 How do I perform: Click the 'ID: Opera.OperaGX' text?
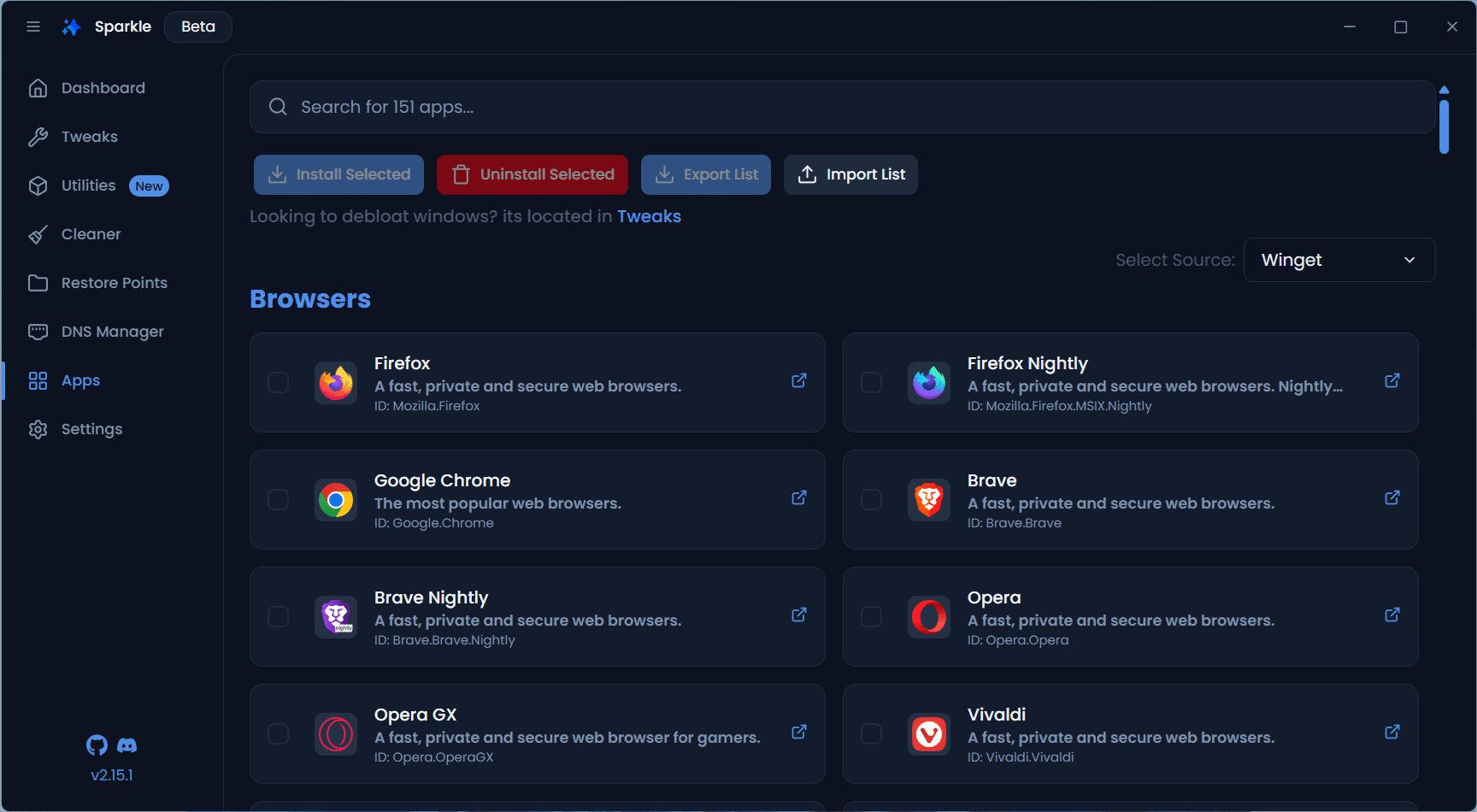coord(433,757)
